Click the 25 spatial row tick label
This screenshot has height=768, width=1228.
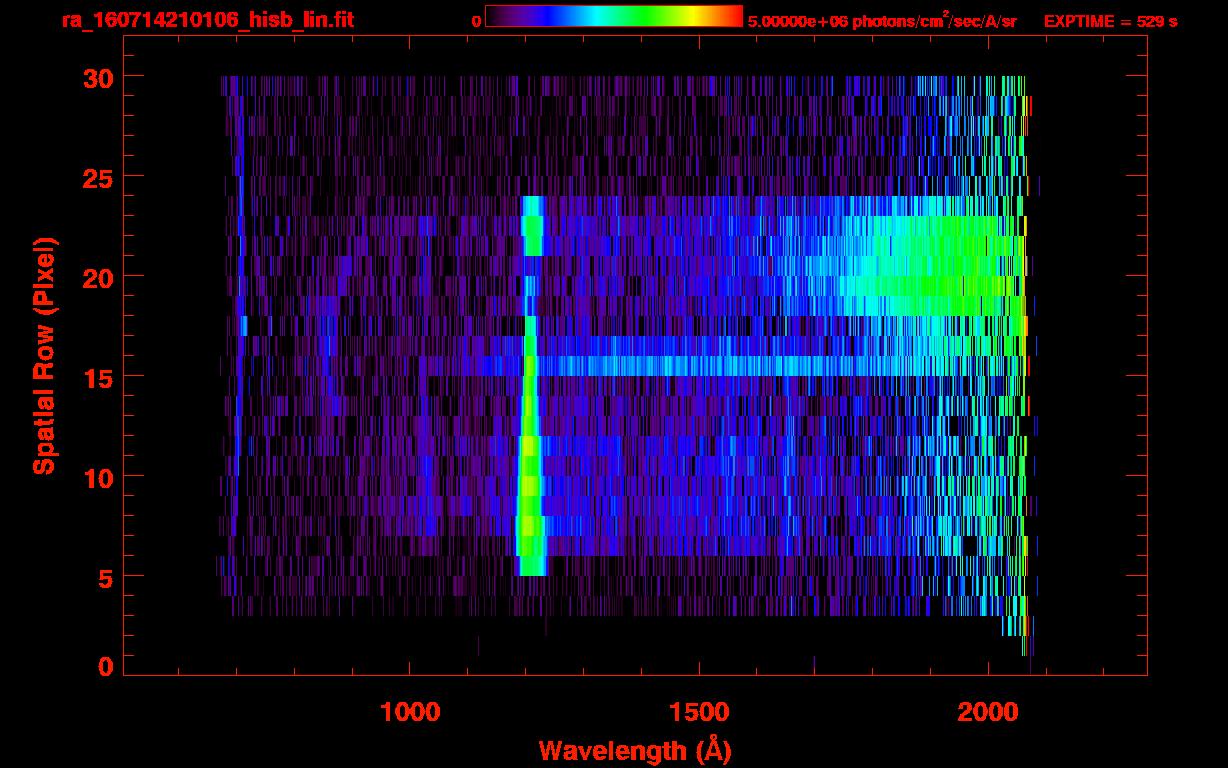coord(97,177)
